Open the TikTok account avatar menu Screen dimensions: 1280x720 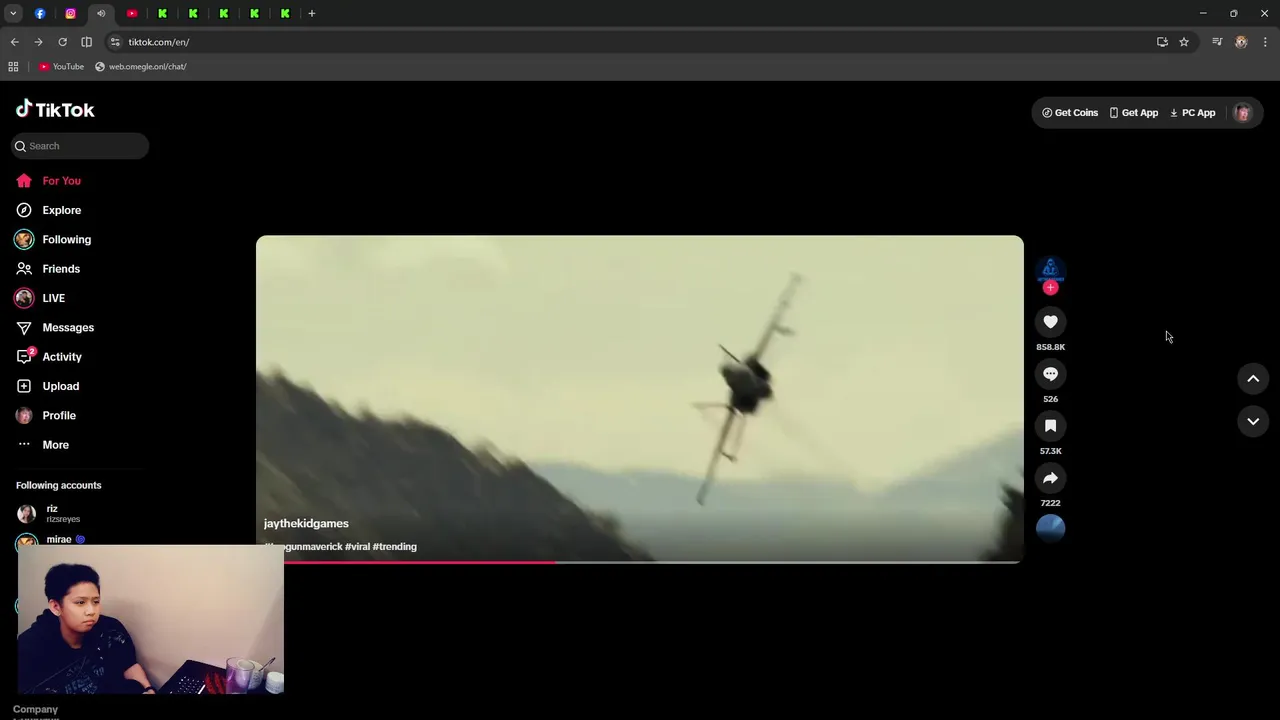[x=1243, y=113]
